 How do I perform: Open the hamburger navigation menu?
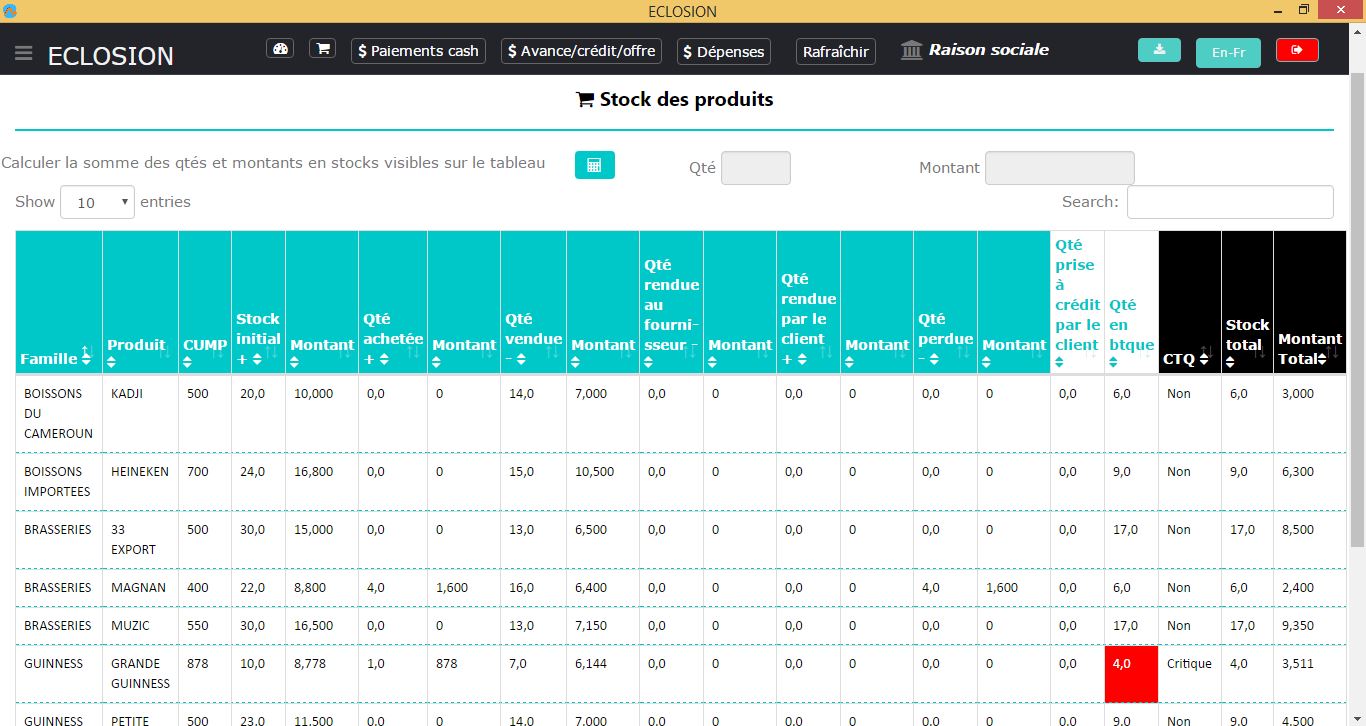[24, 54]
